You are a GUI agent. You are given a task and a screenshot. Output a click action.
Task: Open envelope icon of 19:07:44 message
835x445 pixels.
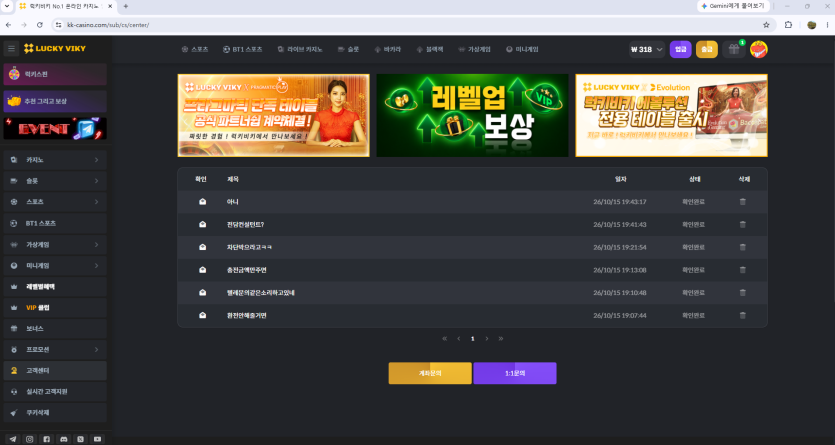[x=202, y=315]
